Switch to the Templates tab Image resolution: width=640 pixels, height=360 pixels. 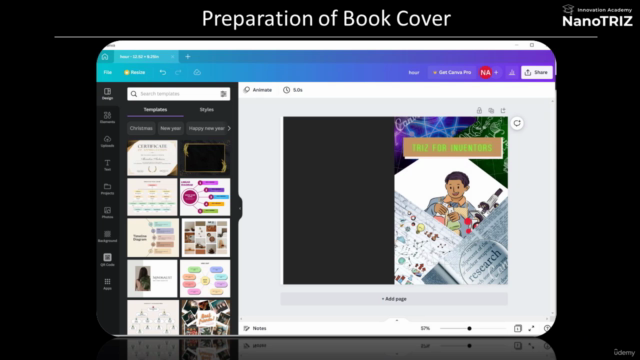(155, 109)
